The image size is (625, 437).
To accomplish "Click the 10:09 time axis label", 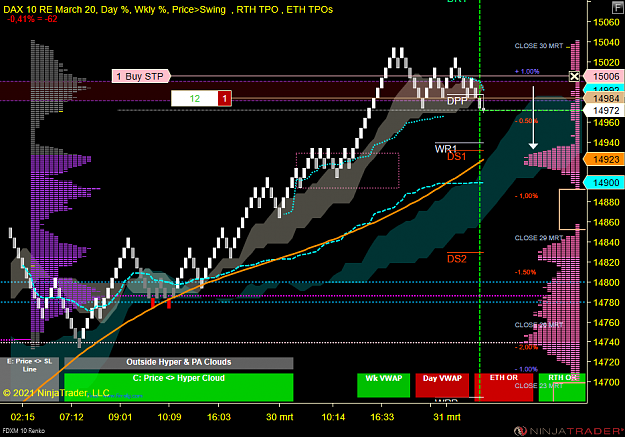I will coord(169,417).
